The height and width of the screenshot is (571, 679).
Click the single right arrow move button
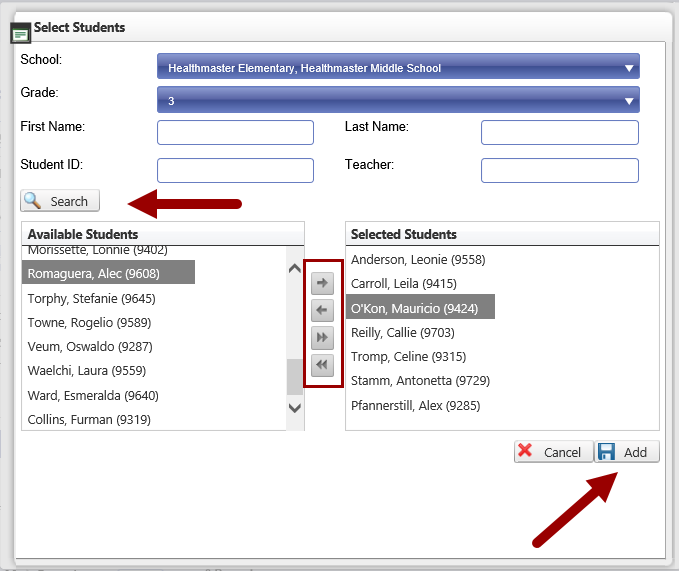pyautogui.click(x=322, y=283)
